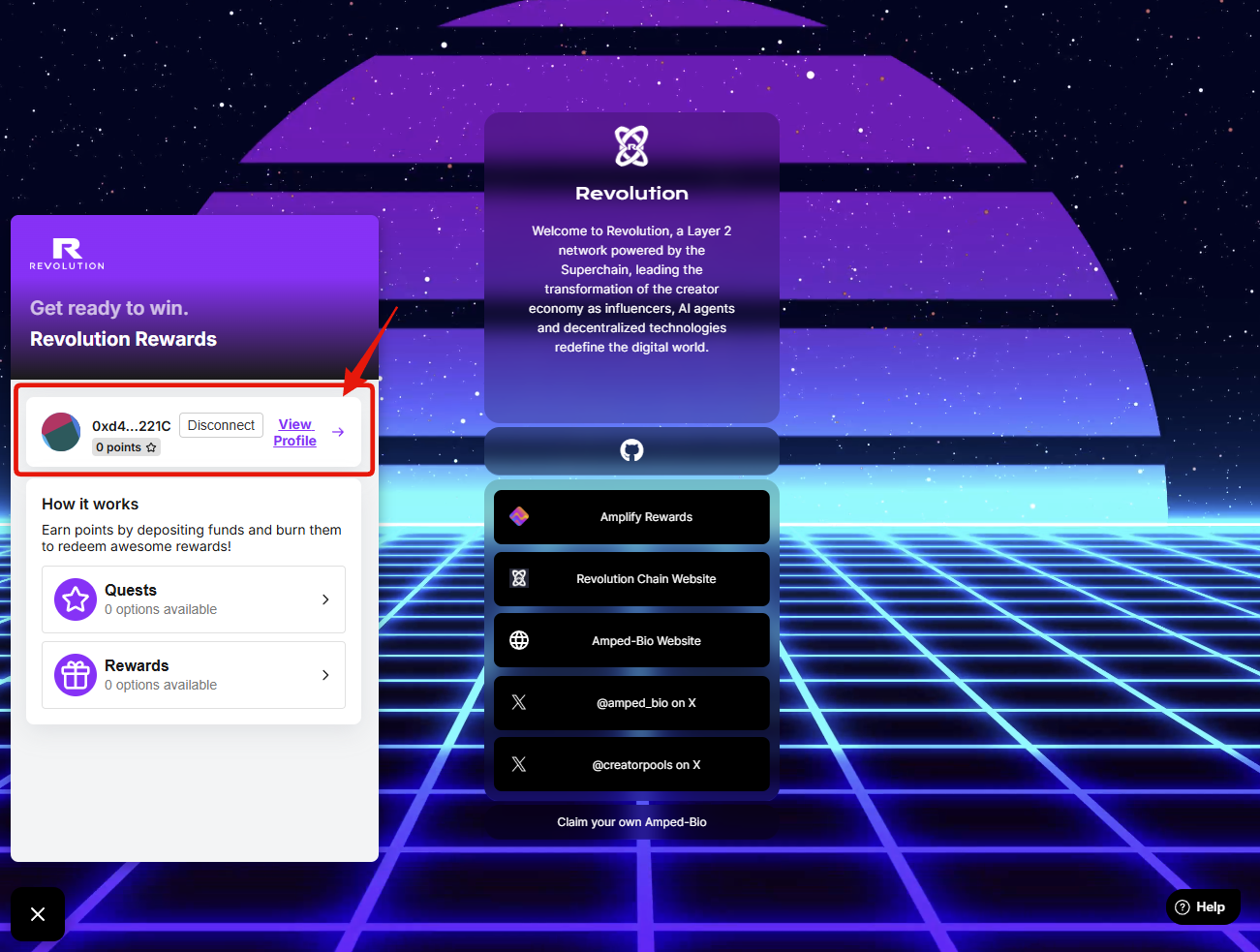Click the Get ready to win text
The height and width of the screenshot is (952, 1260).
(x=109, y=308)
